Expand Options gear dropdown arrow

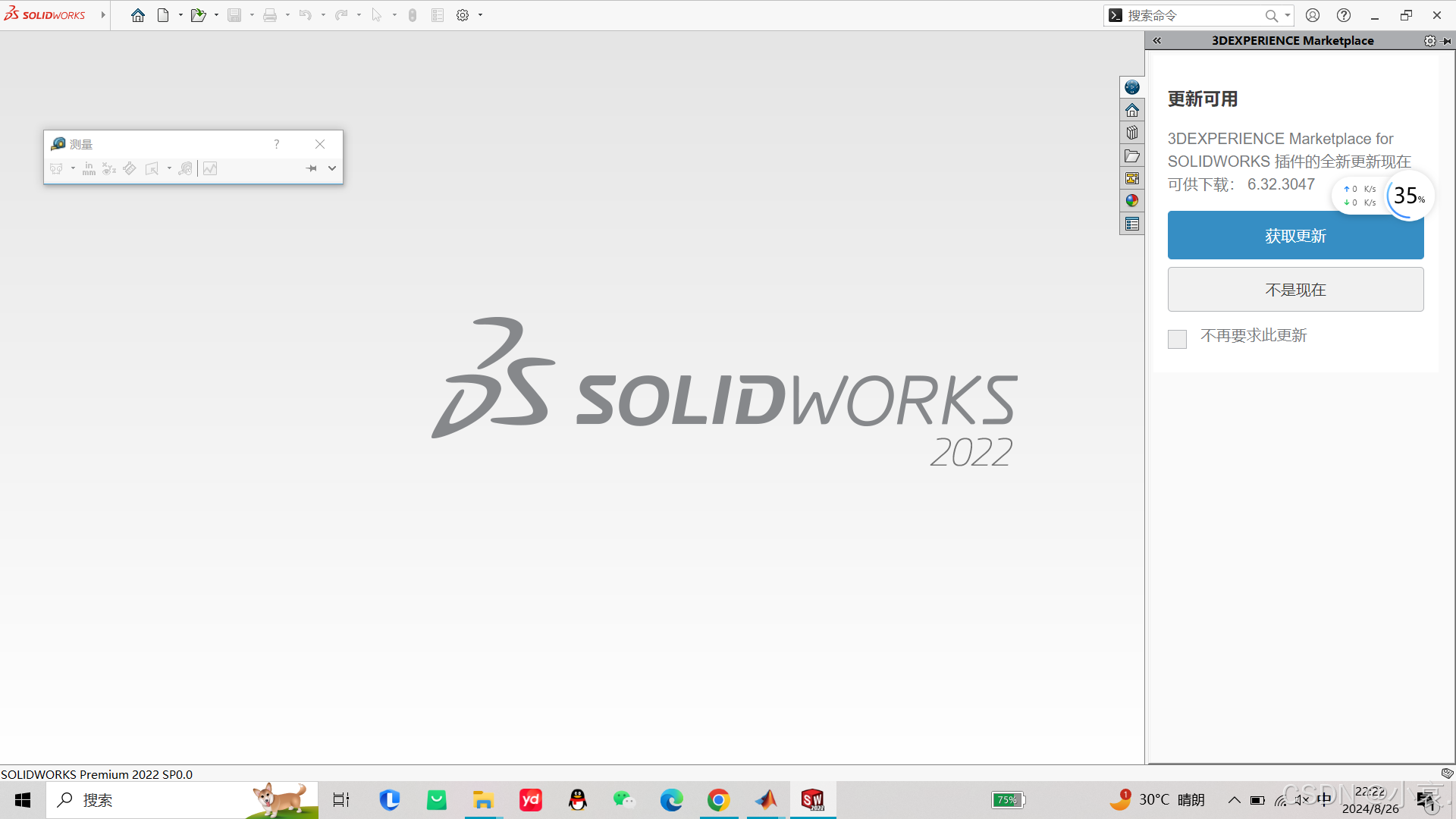coord(481,15)
